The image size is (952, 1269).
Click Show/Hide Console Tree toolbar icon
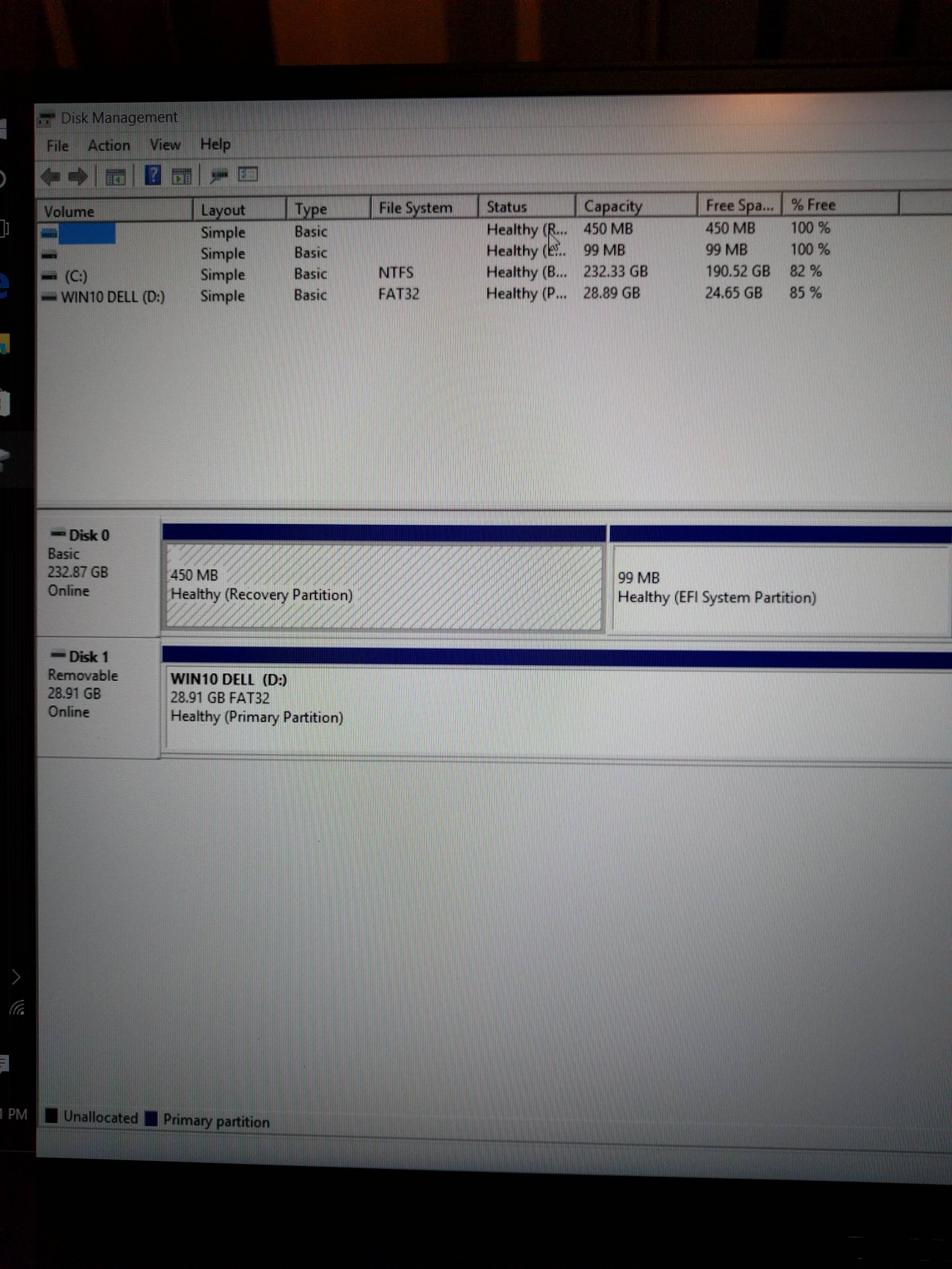pyautogui.click(x=116, y=177)
